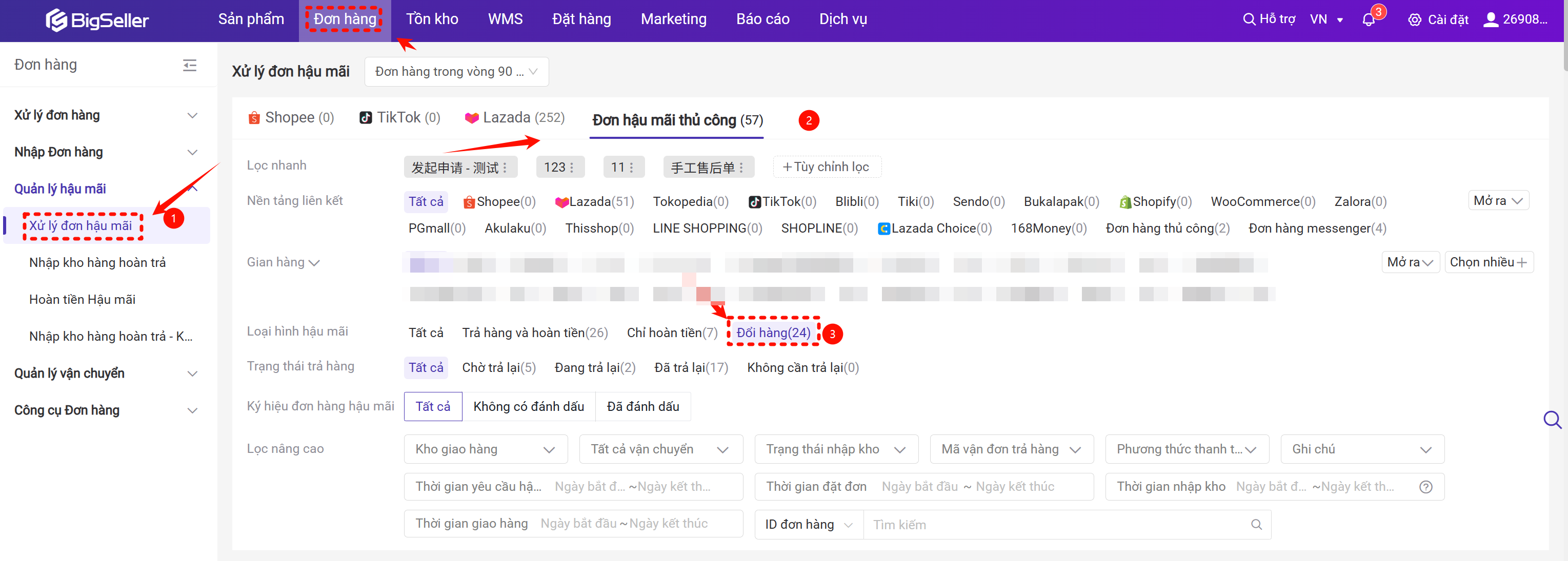Screen dimensions: 1568x561
Task: Switch to the Lazada (252) tab
Action: 515,117
